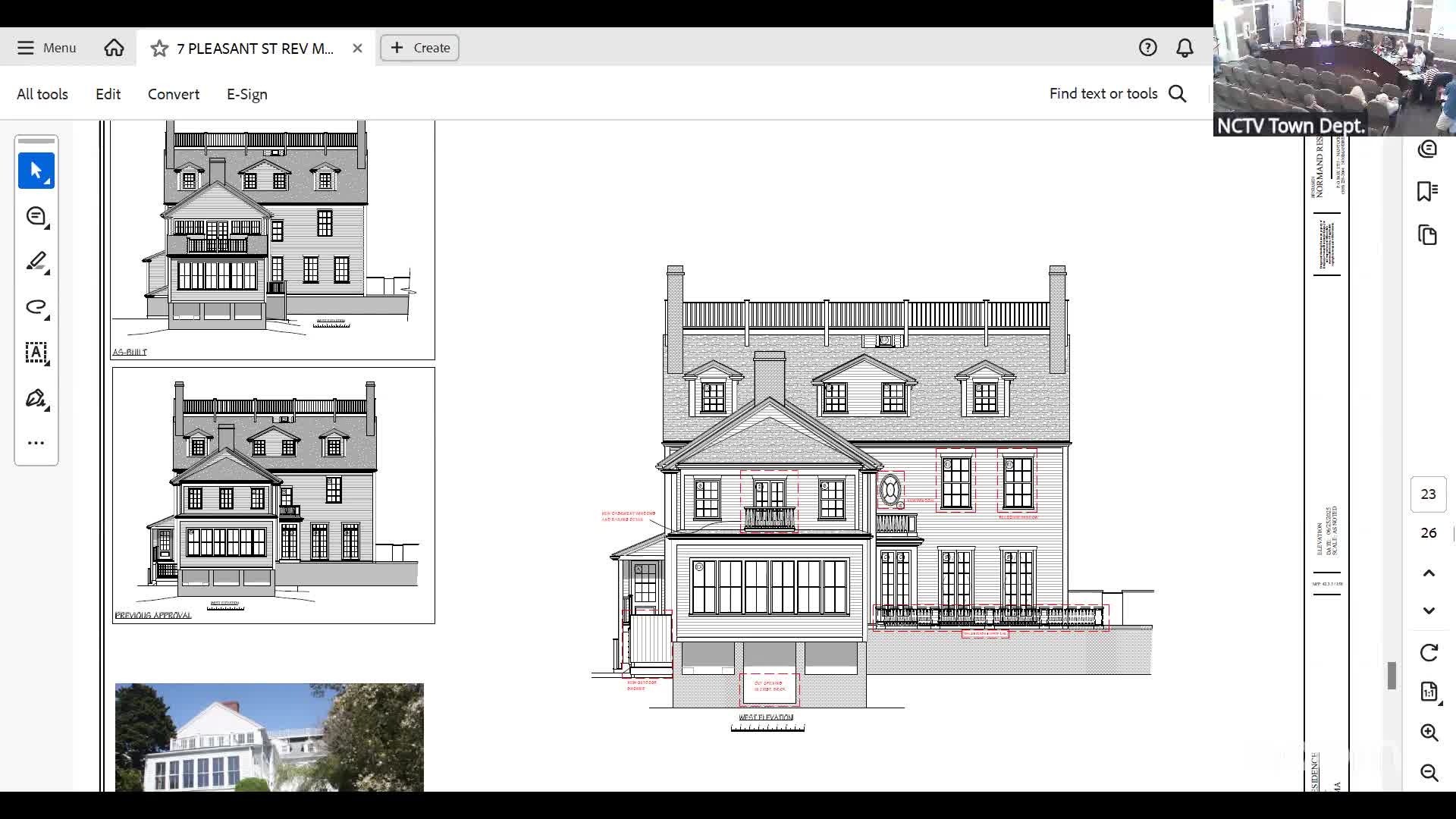Click the total page count 26
The image size is (1456, 819).
(1429, 533)
